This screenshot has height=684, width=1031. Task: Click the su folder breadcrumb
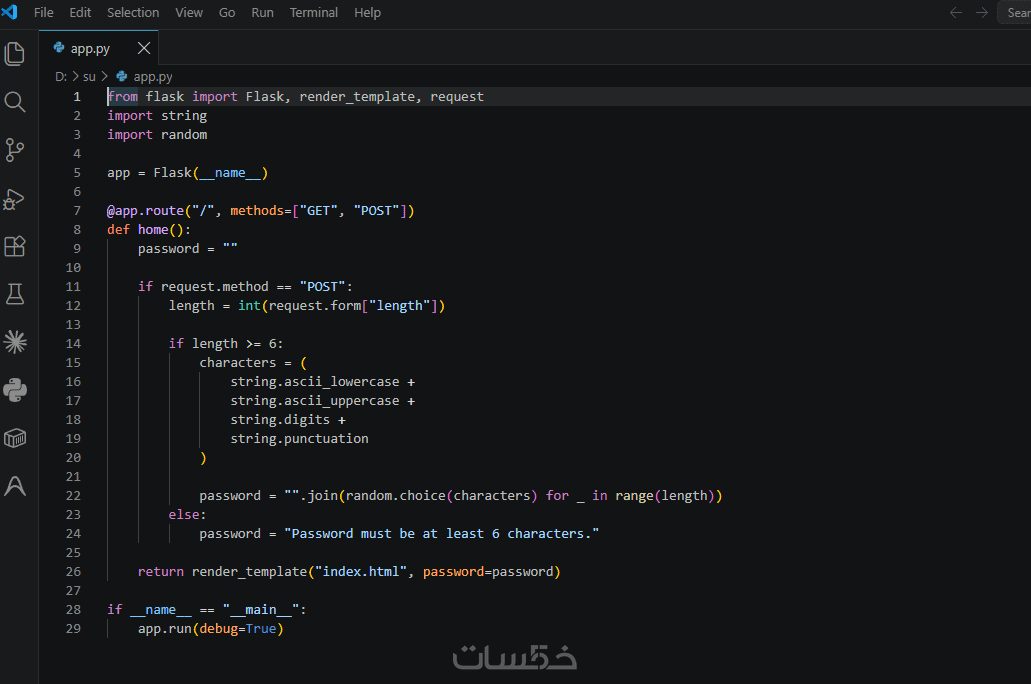coord(89,77)
